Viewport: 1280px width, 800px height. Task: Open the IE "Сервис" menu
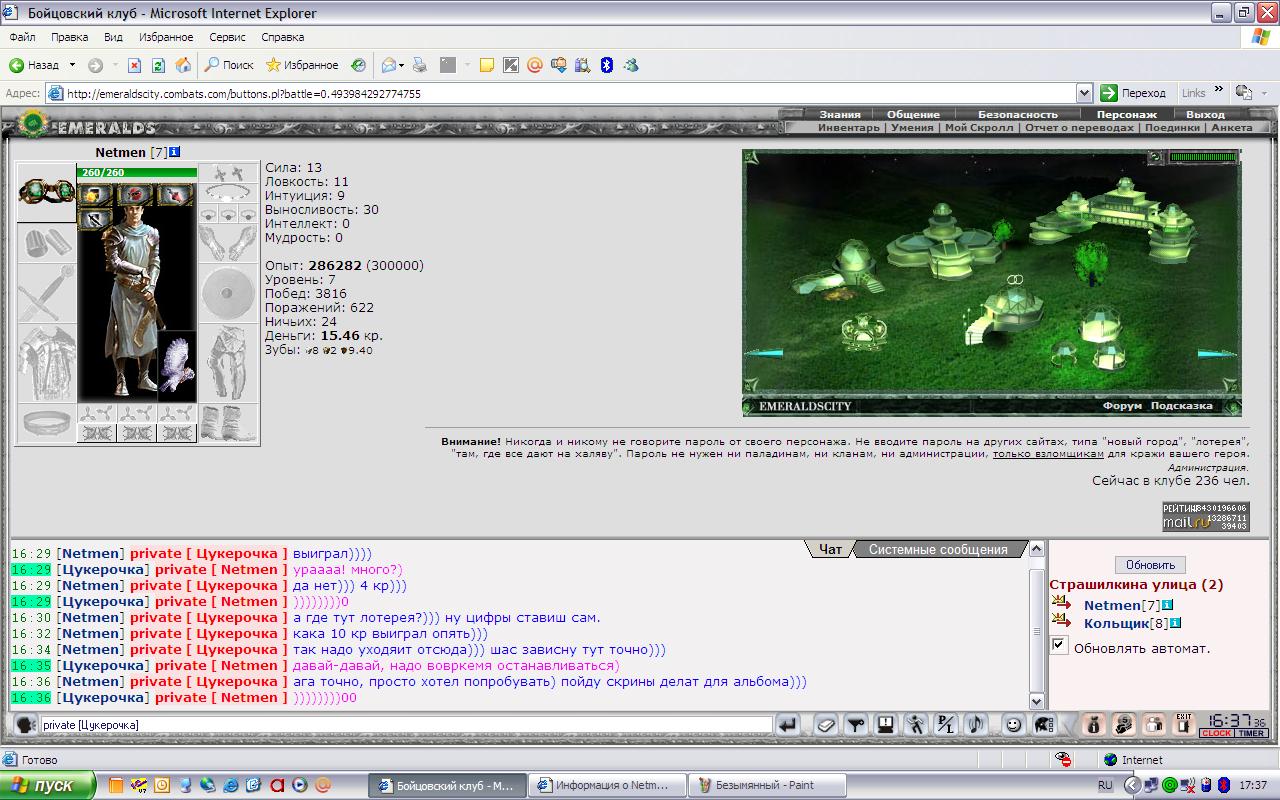[227, 37]
